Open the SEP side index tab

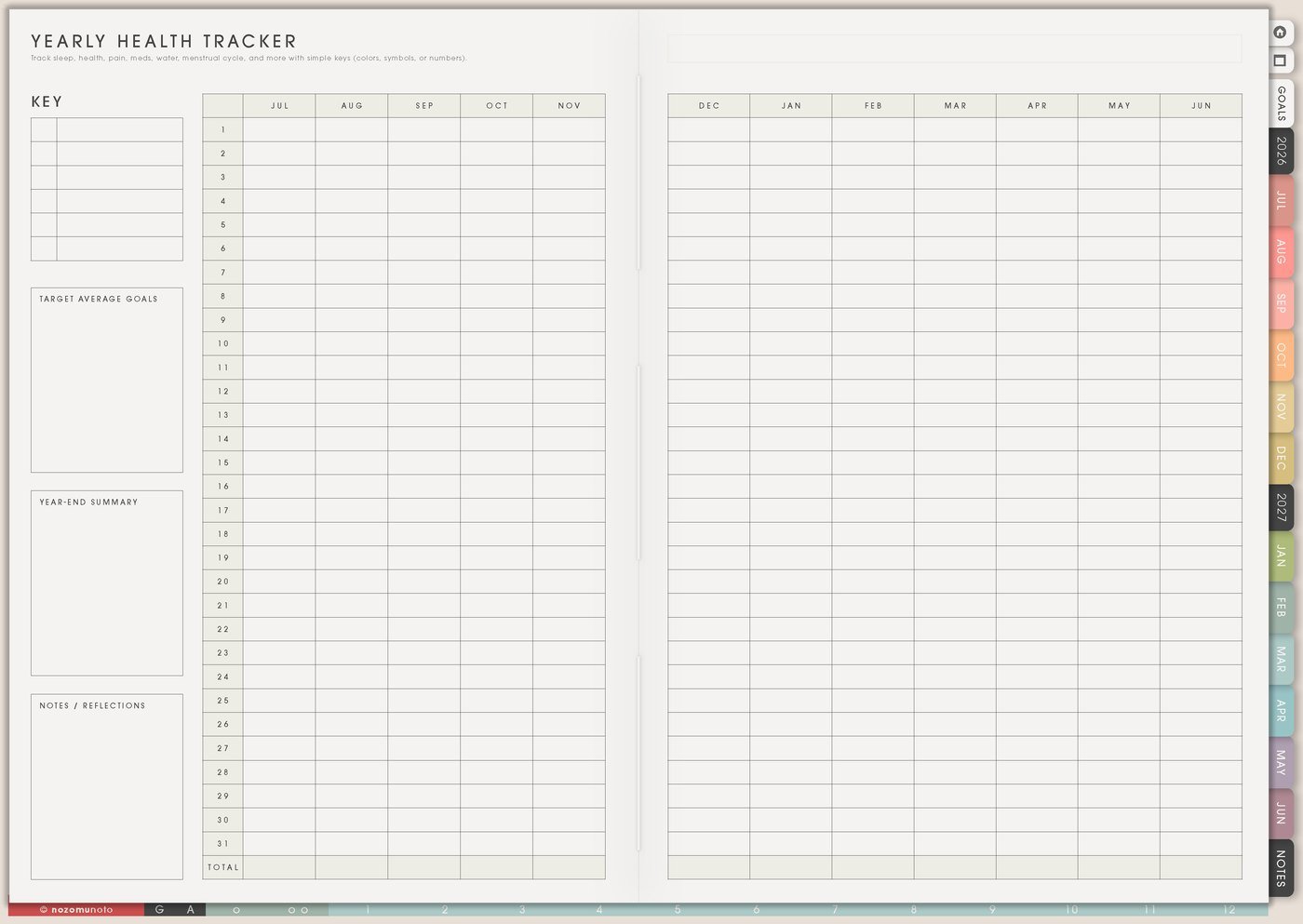click(1281, 303)
